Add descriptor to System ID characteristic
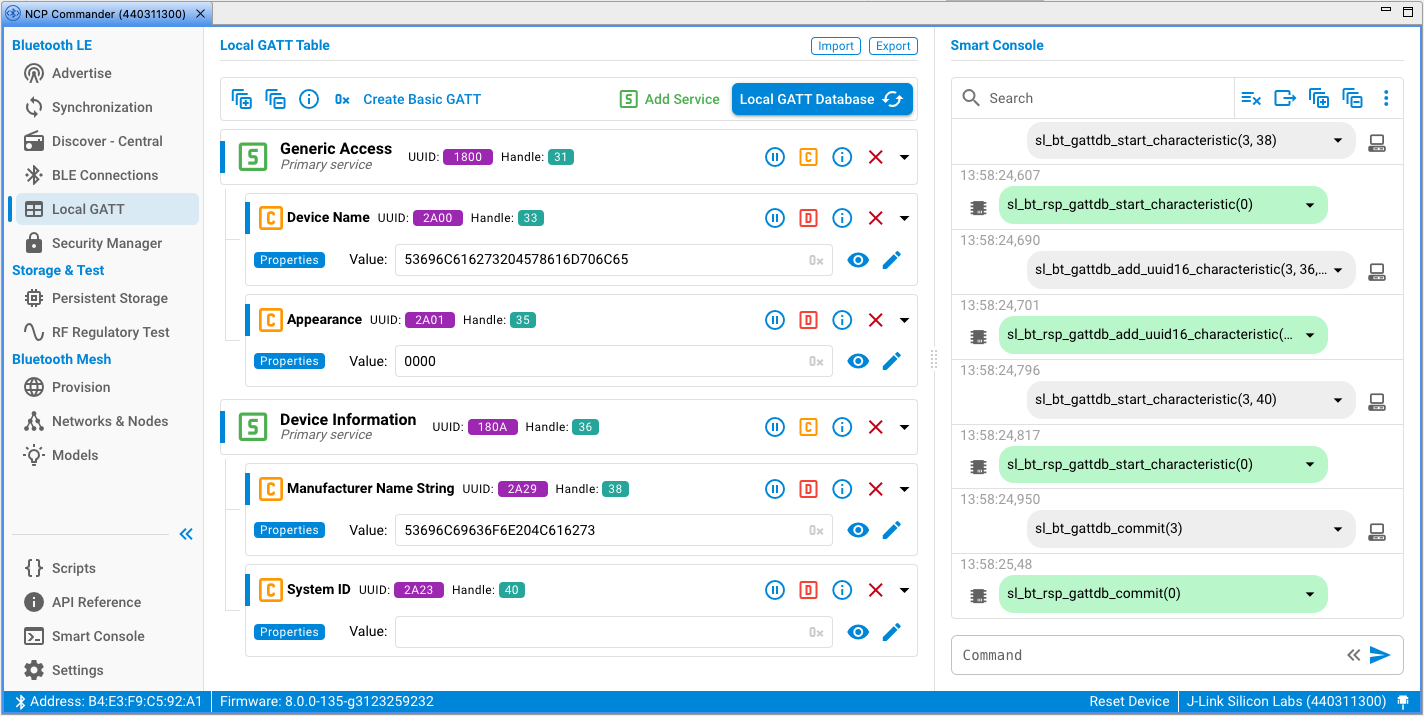 click(x=808, y=590)
